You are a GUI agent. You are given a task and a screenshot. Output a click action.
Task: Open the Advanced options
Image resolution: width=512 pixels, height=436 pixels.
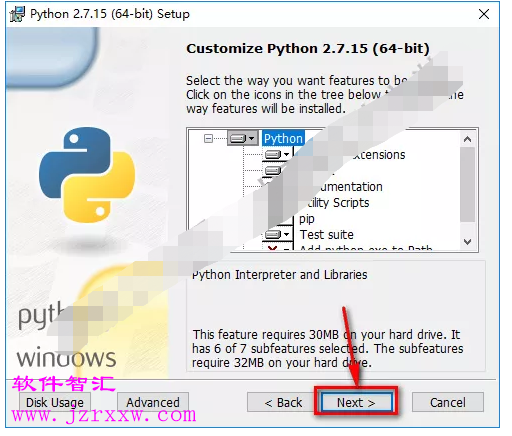(x=153, y=402)
